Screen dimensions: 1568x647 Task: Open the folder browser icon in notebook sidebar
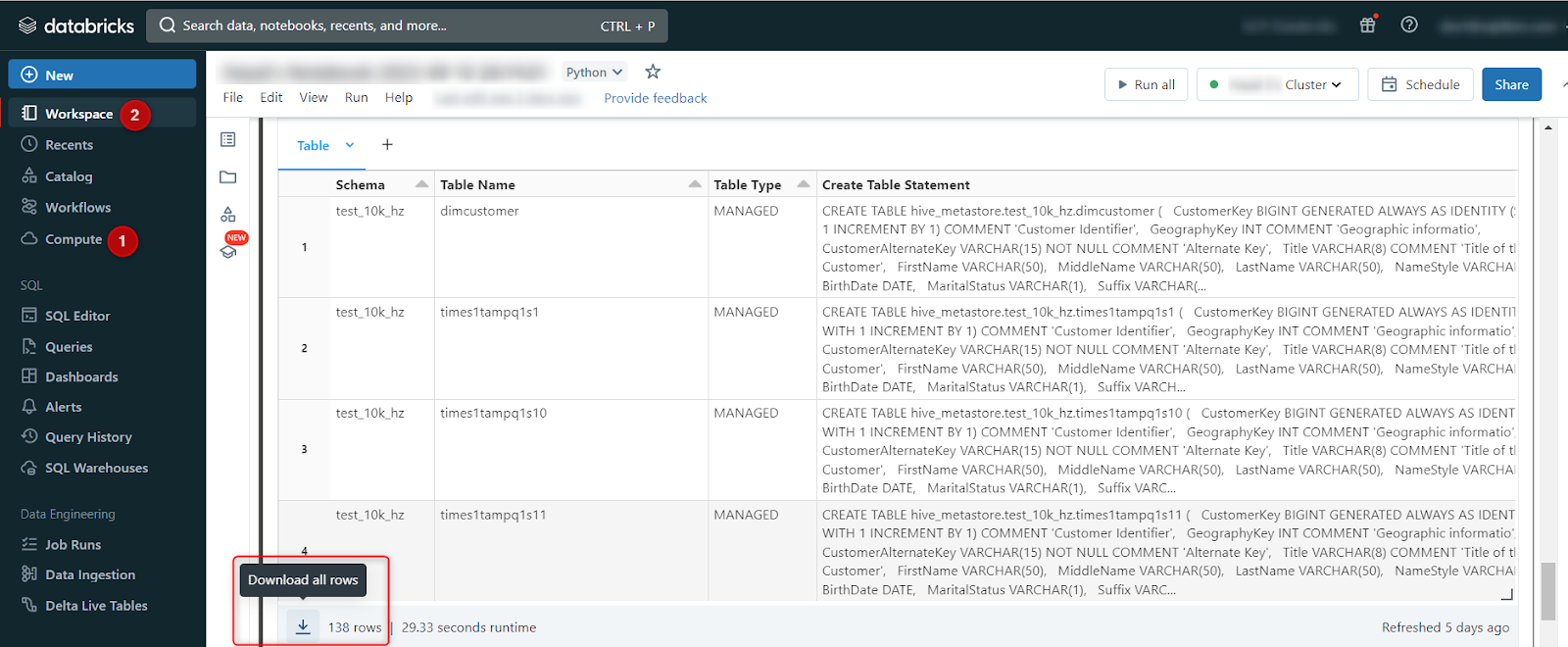click(228, 177)
